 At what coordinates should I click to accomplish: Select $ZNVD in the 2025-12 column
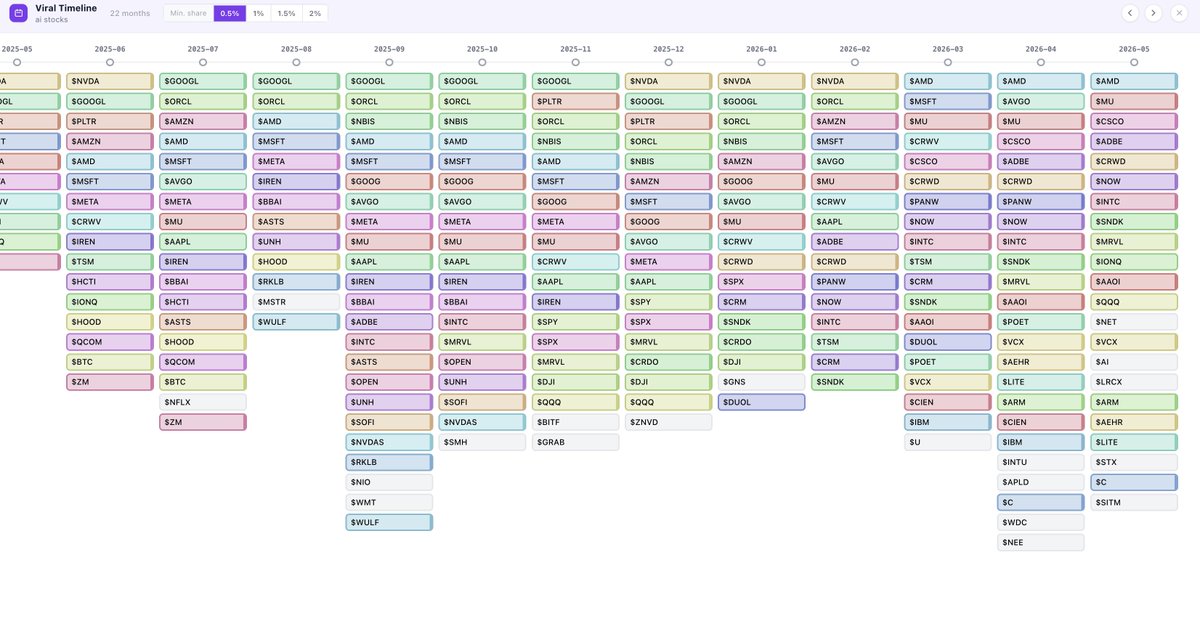point(668,422)
